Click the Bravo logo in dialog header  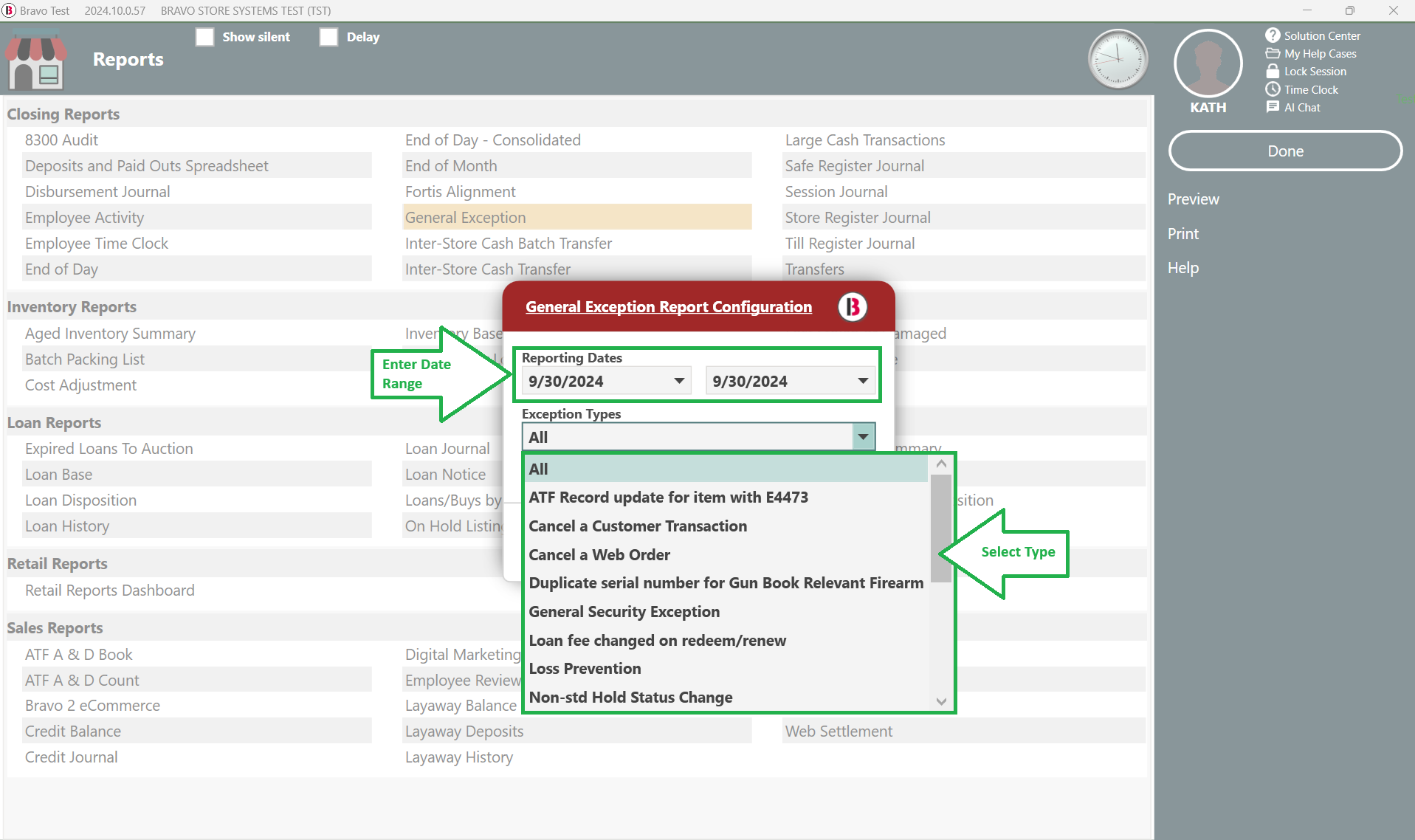point(853,307)
